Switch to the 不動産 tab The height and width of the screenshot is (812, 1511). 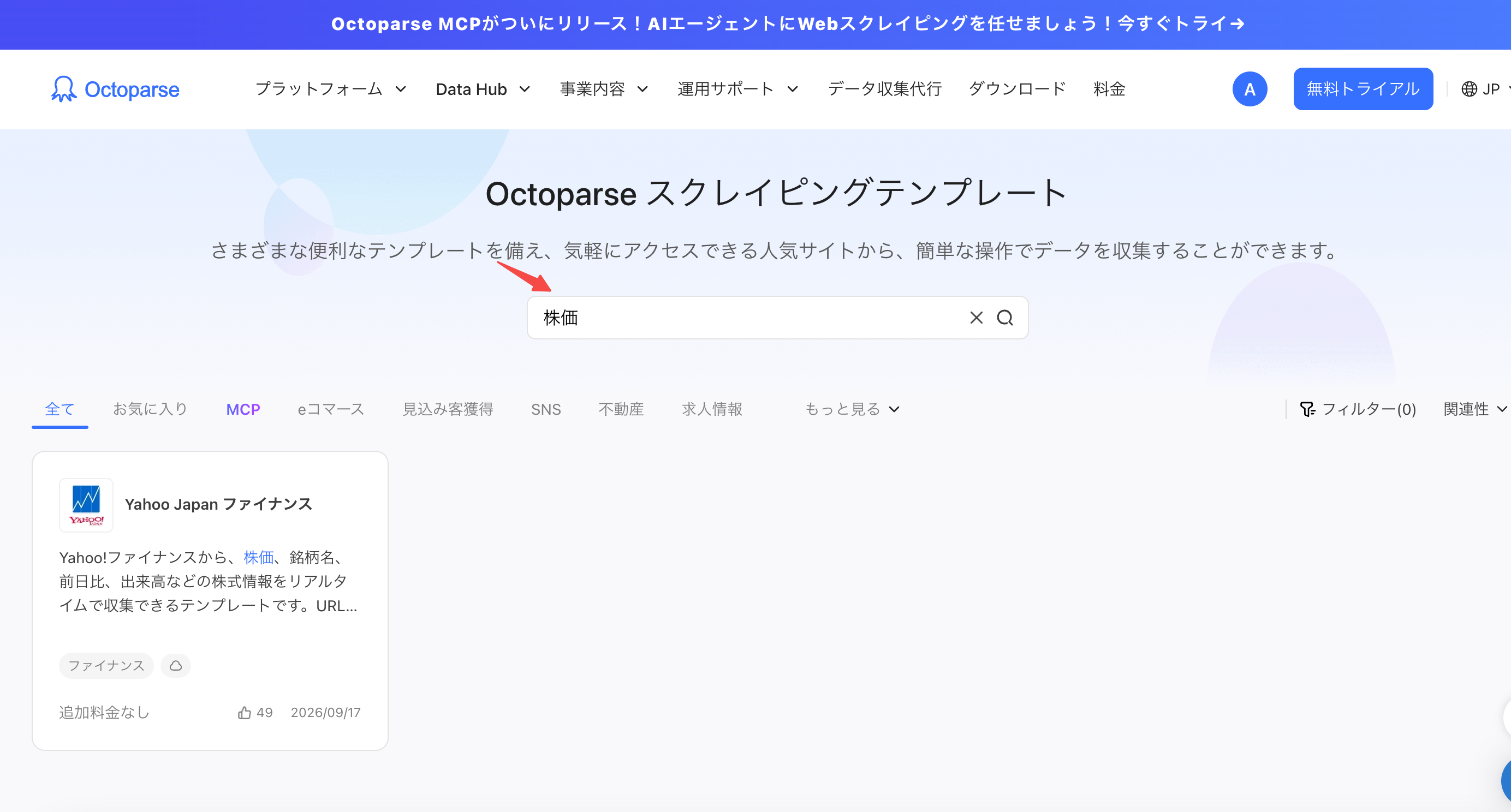pos(621,409)
